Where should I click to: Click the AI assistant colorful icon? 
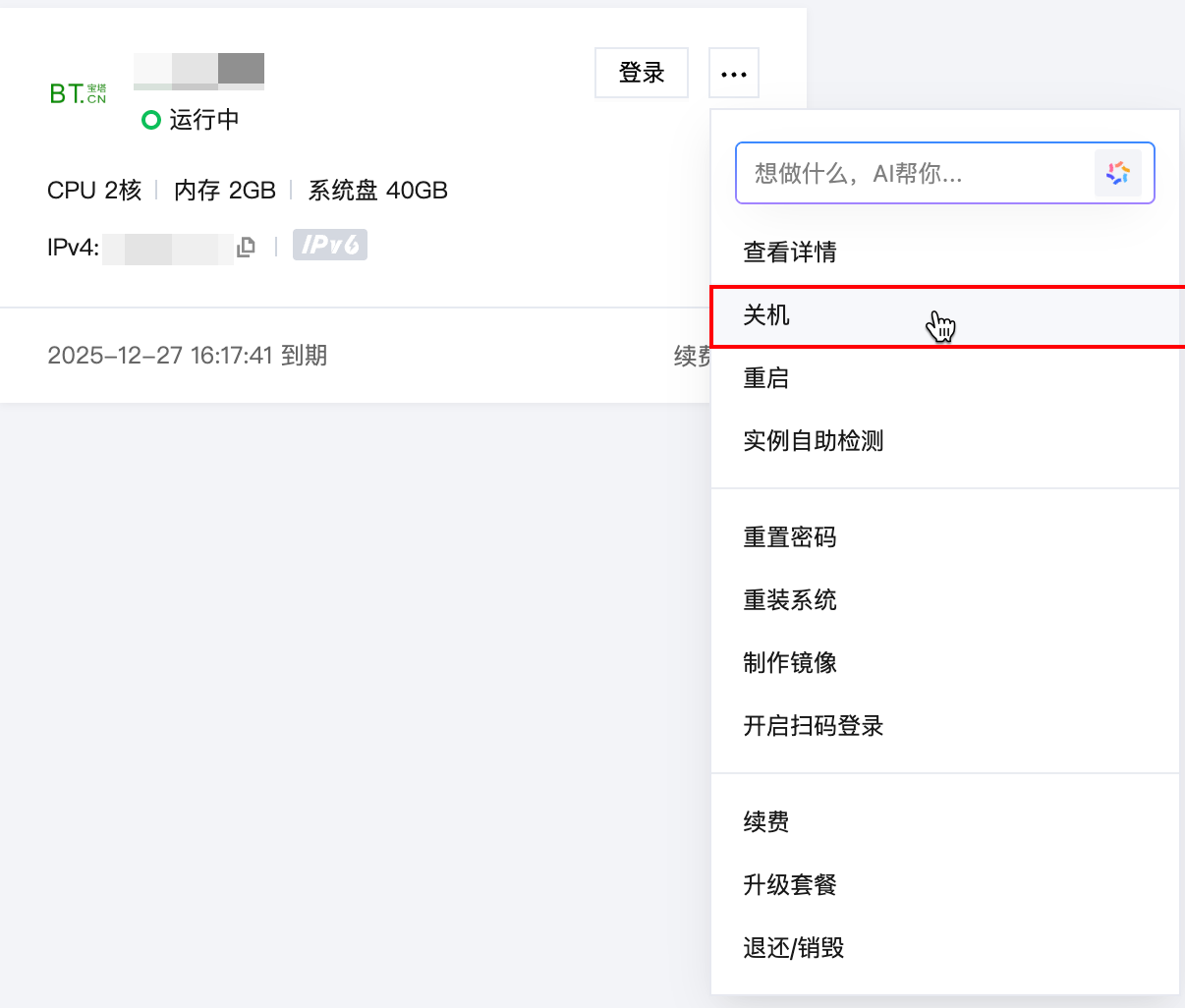point(1117,174)
